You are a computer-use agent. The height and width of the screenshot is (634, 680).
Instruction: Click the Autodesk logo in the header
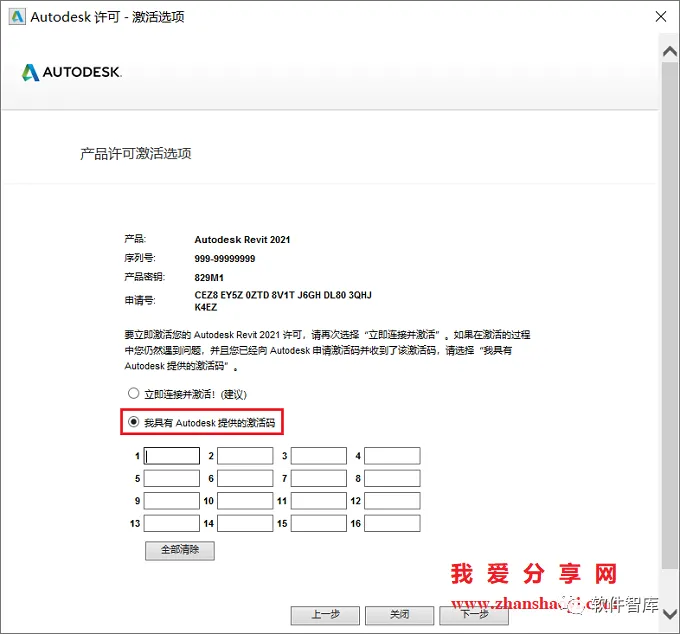pos(72,72)
